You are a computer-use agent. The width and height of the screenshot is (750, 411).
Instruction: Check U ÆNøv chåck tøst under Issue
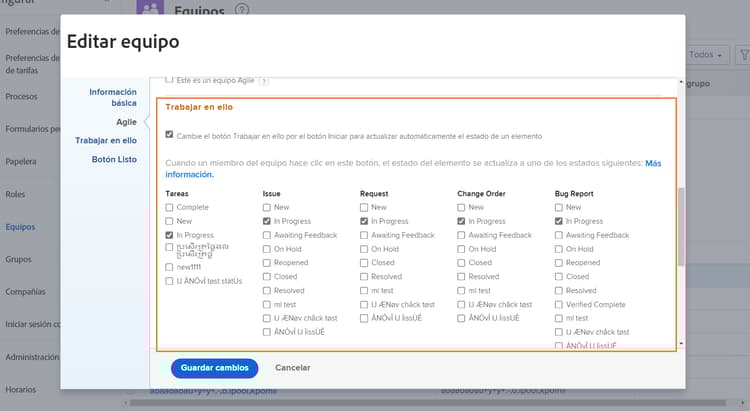pyautogui.click(x=267, y=318)
